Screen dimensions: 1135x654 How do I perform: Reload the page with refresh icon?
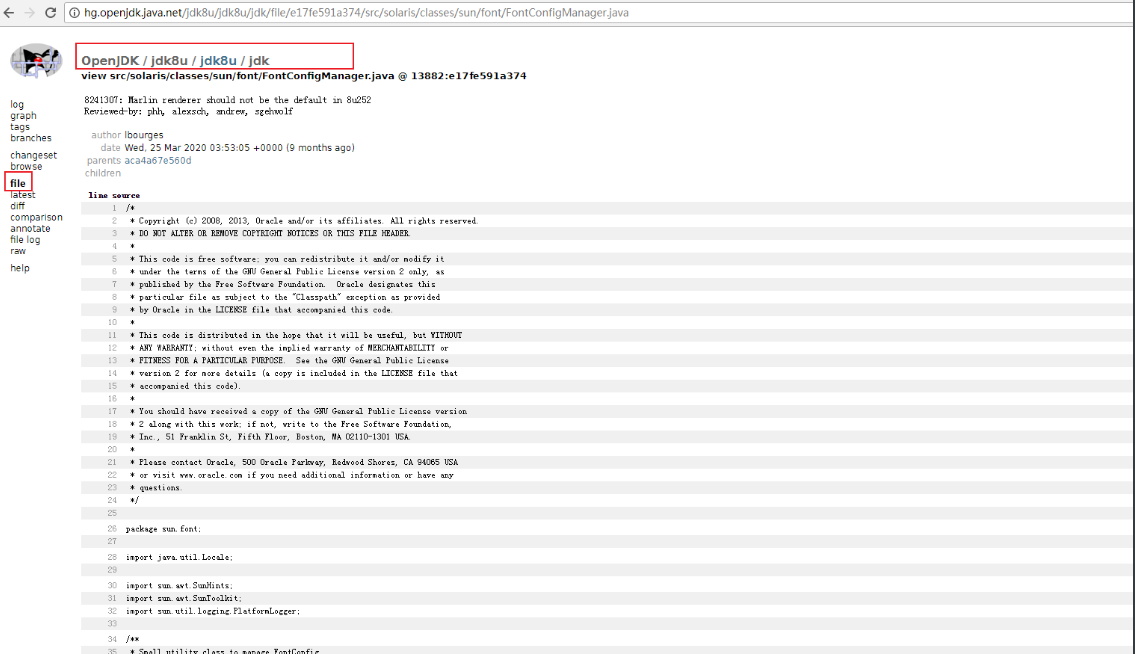click(51, 12)
